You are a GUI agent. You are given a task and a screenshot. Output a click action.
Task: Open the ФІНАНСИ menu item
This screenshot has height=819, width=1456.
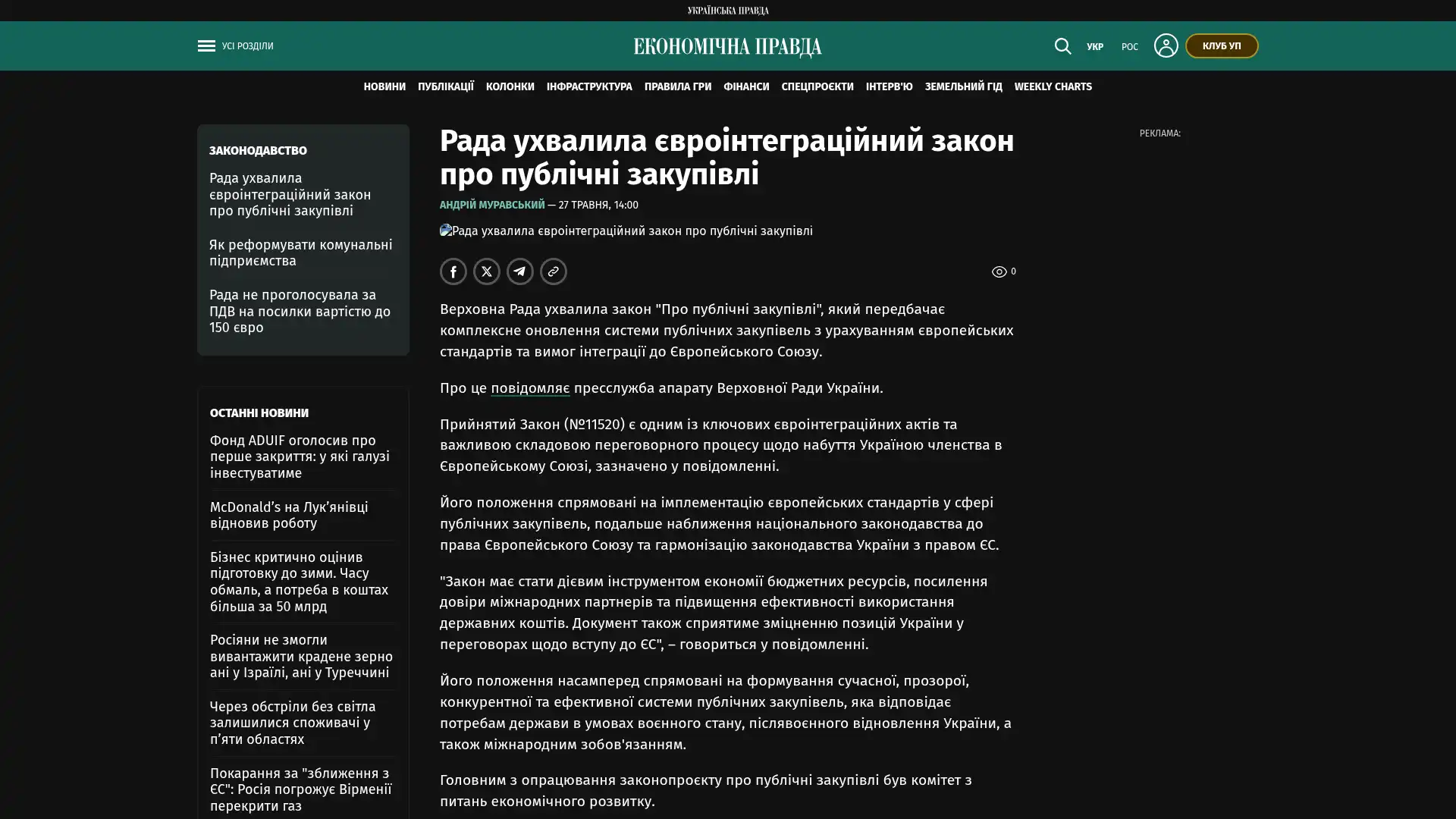coord(746,86)
